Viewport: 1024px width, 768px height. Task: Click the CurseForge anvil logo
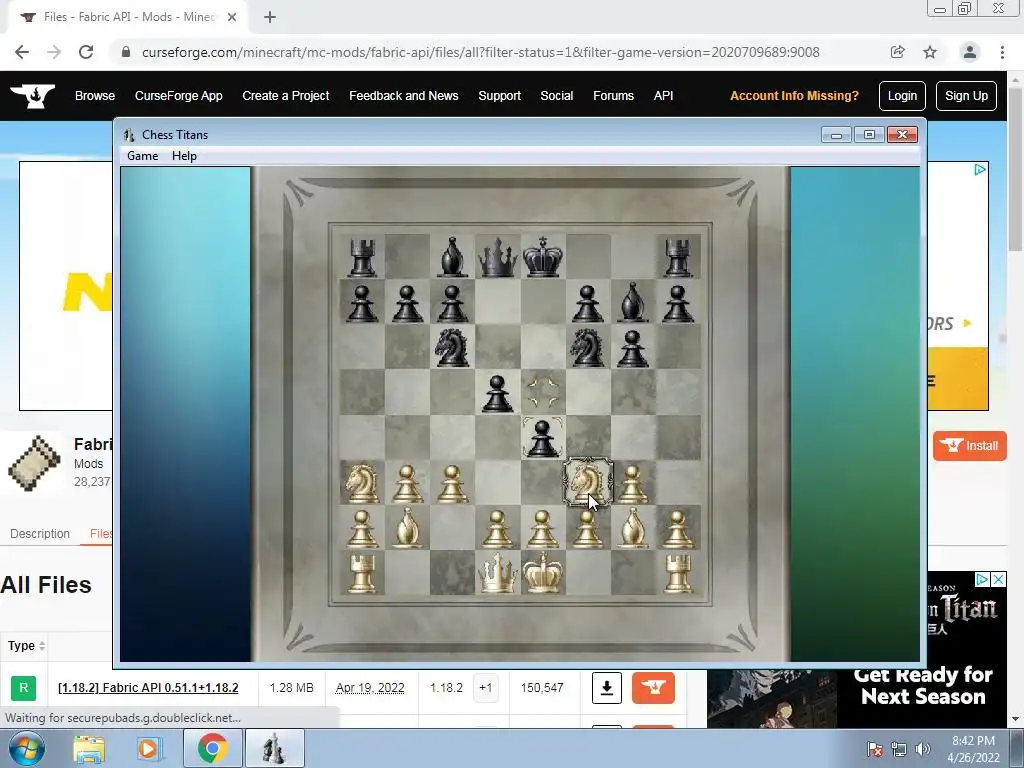(x=33, y=96)
